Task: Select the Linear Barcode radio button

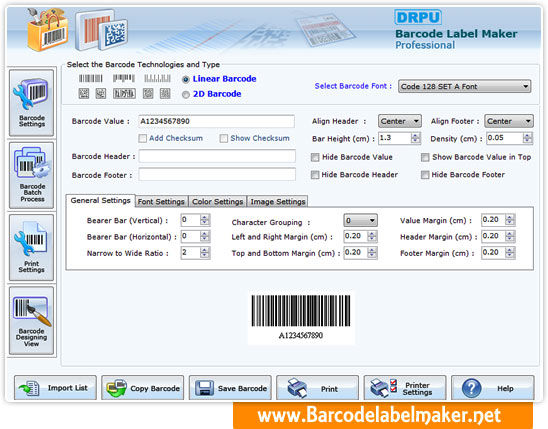Action: coord(186,79)
